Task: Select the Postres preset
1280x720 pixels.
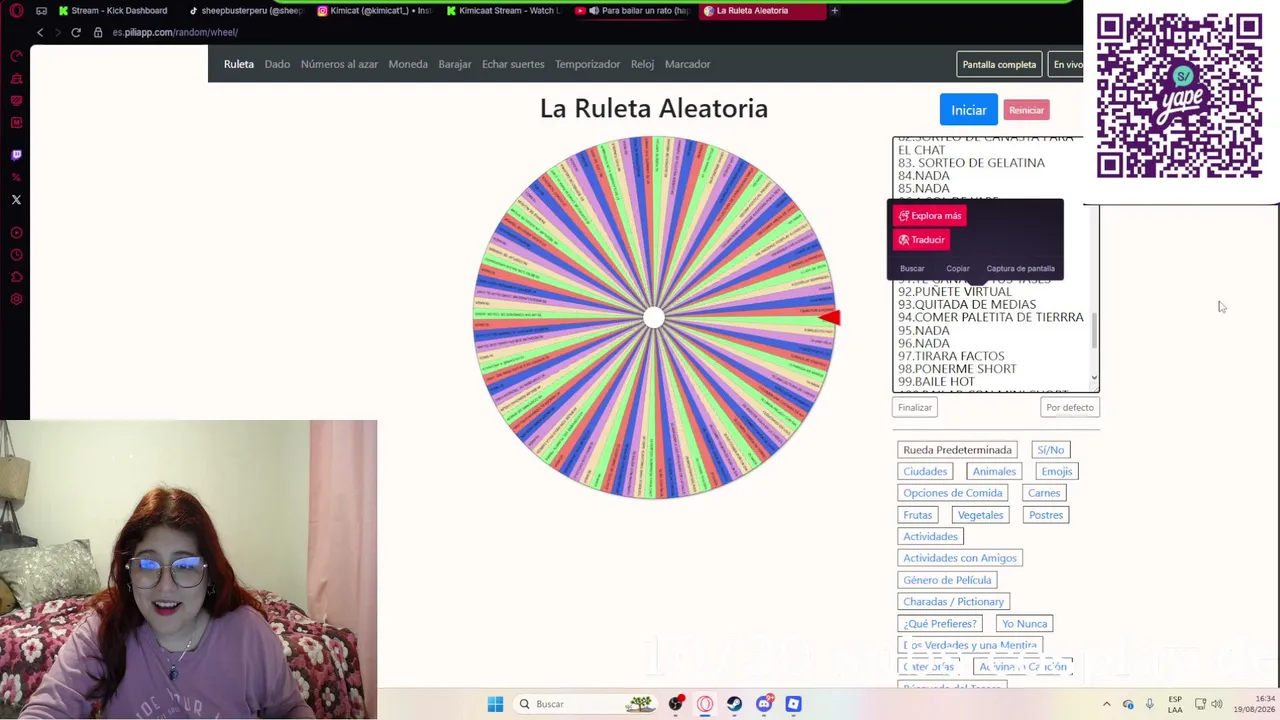Action: (x=1046, y=515)
